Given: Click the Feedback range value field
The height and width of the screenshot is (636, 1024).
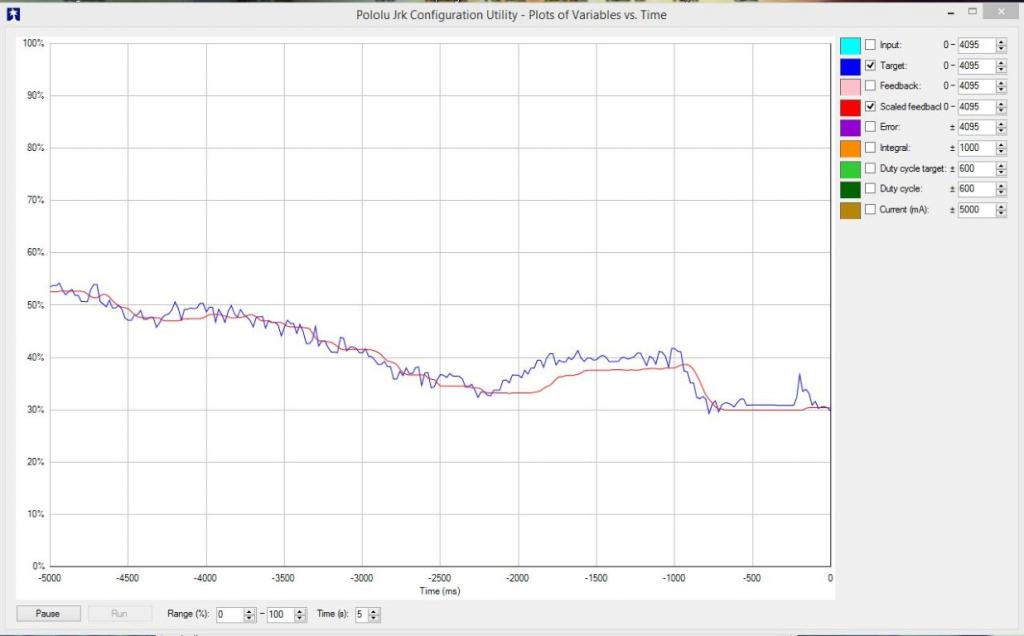Looking at the screenshot, I should pyautogui.click(x=976, y=86).
